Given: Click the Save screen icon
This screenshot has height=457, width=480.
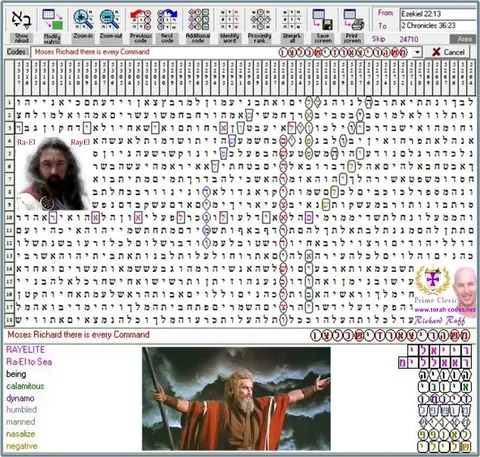Looking at the screenshot, I should coord(322,19).
